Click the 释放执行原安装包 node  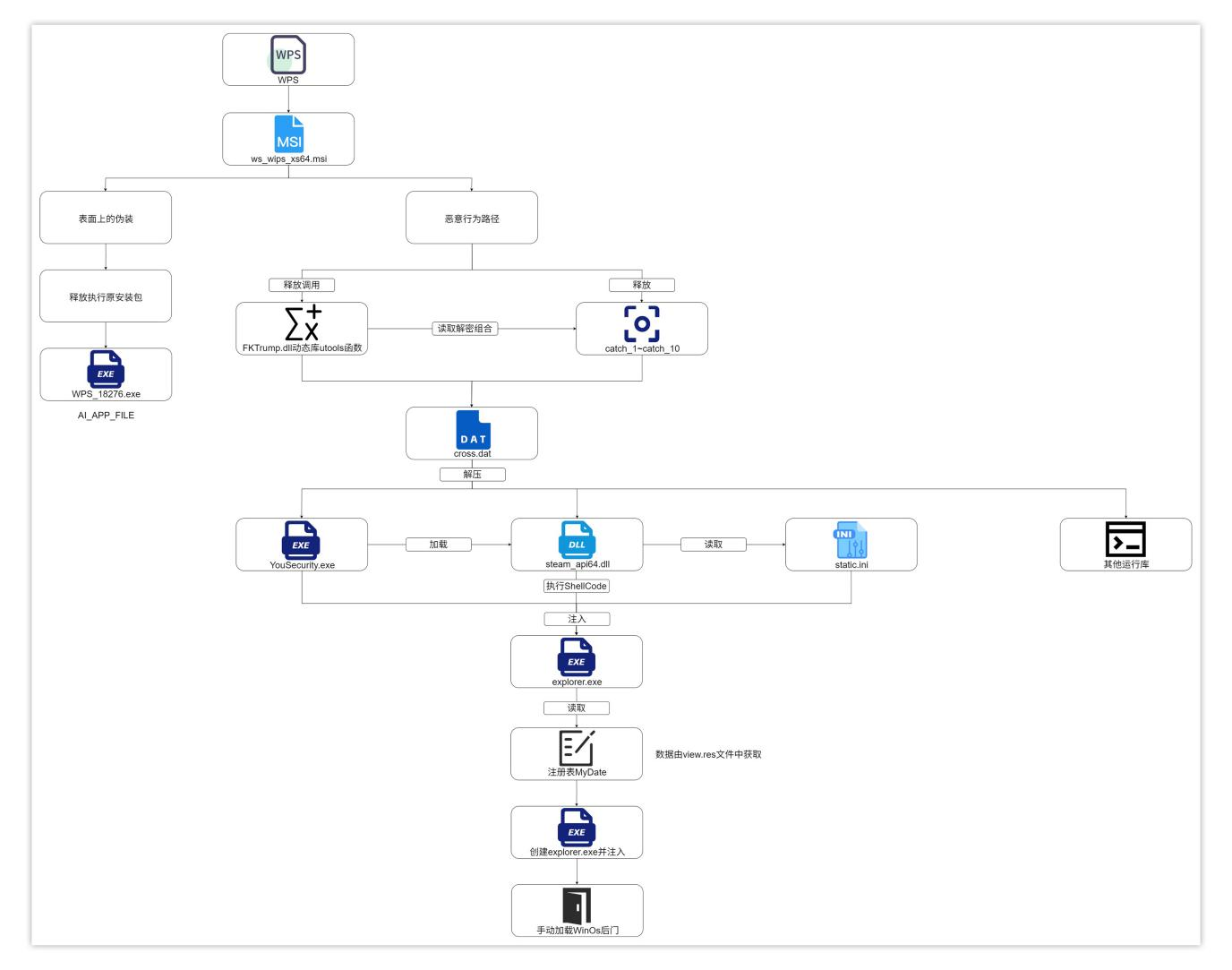106,296
